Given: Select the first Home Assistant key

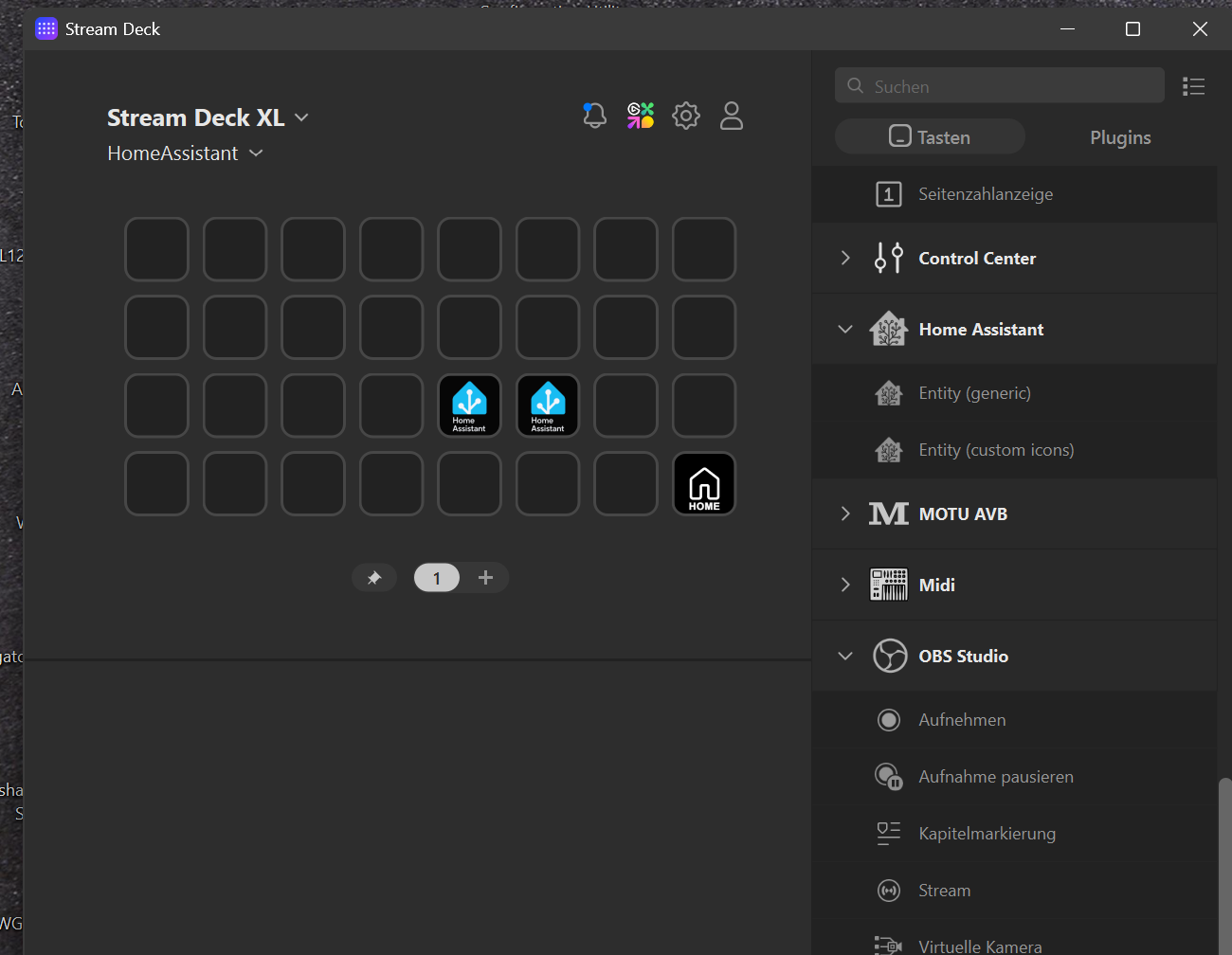Looking at the screenshot, I should [469, 405].
